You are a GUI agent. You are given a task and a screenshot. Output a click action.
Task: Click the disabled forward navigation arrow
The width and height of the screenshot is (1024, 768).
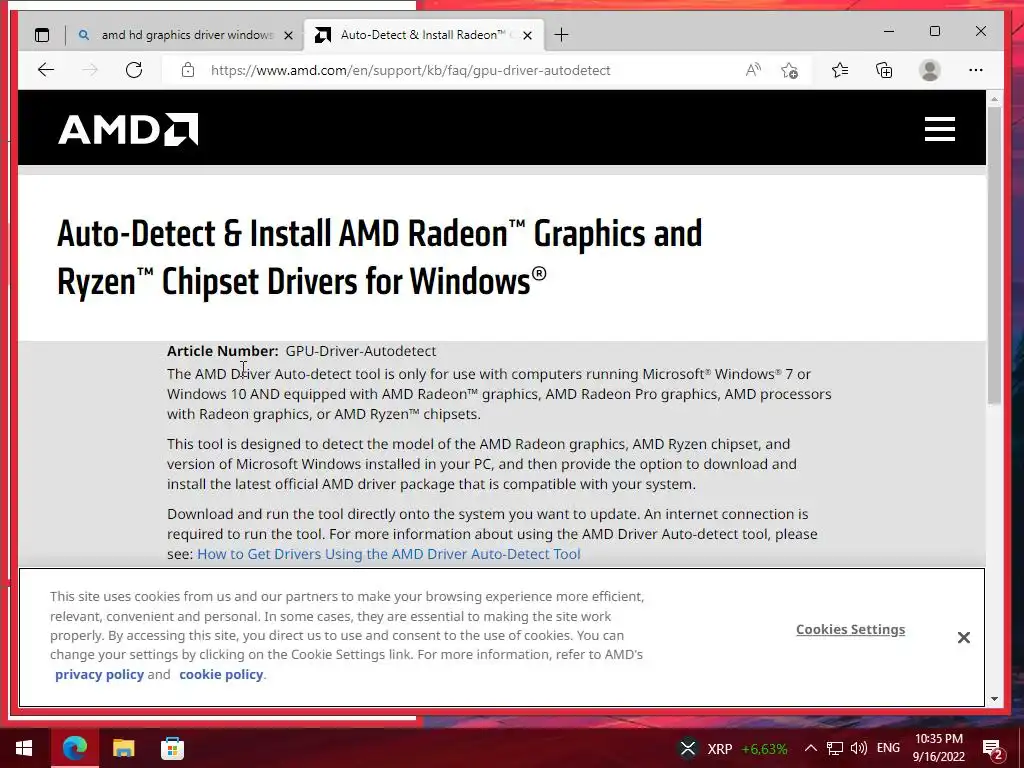(90, 70)
